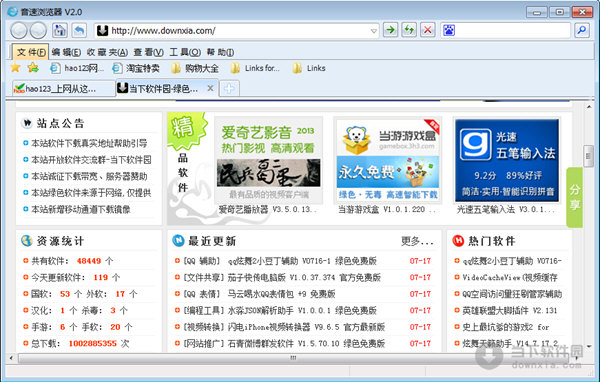The width and height of the screenshot is (600, 382).
Task: Expand the address bar URL dropdown
Action: click(x=374, y=31)
